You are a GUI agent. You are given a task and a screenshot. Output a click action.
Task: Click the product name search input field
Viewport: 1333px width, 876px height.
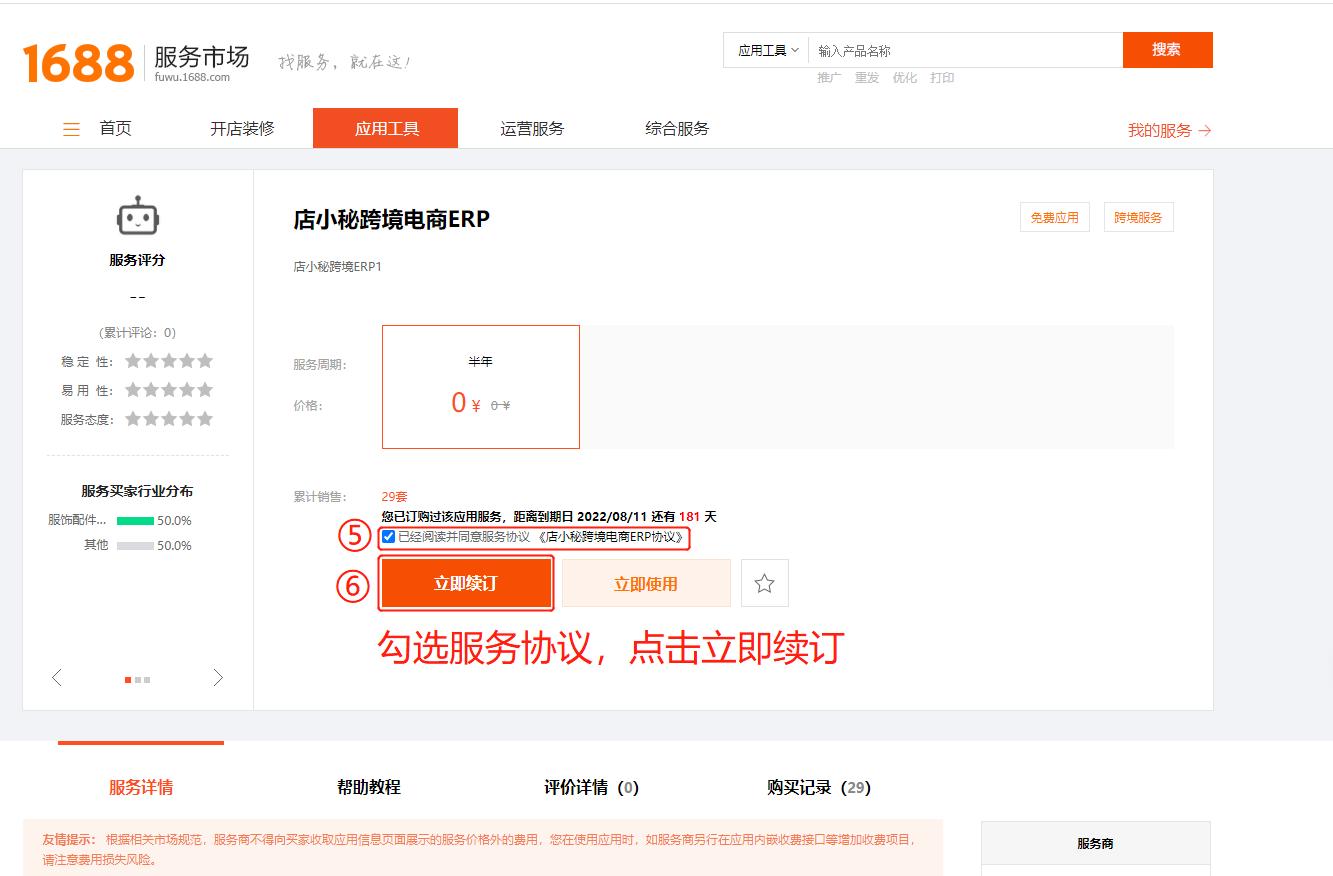tap(960, 49)
